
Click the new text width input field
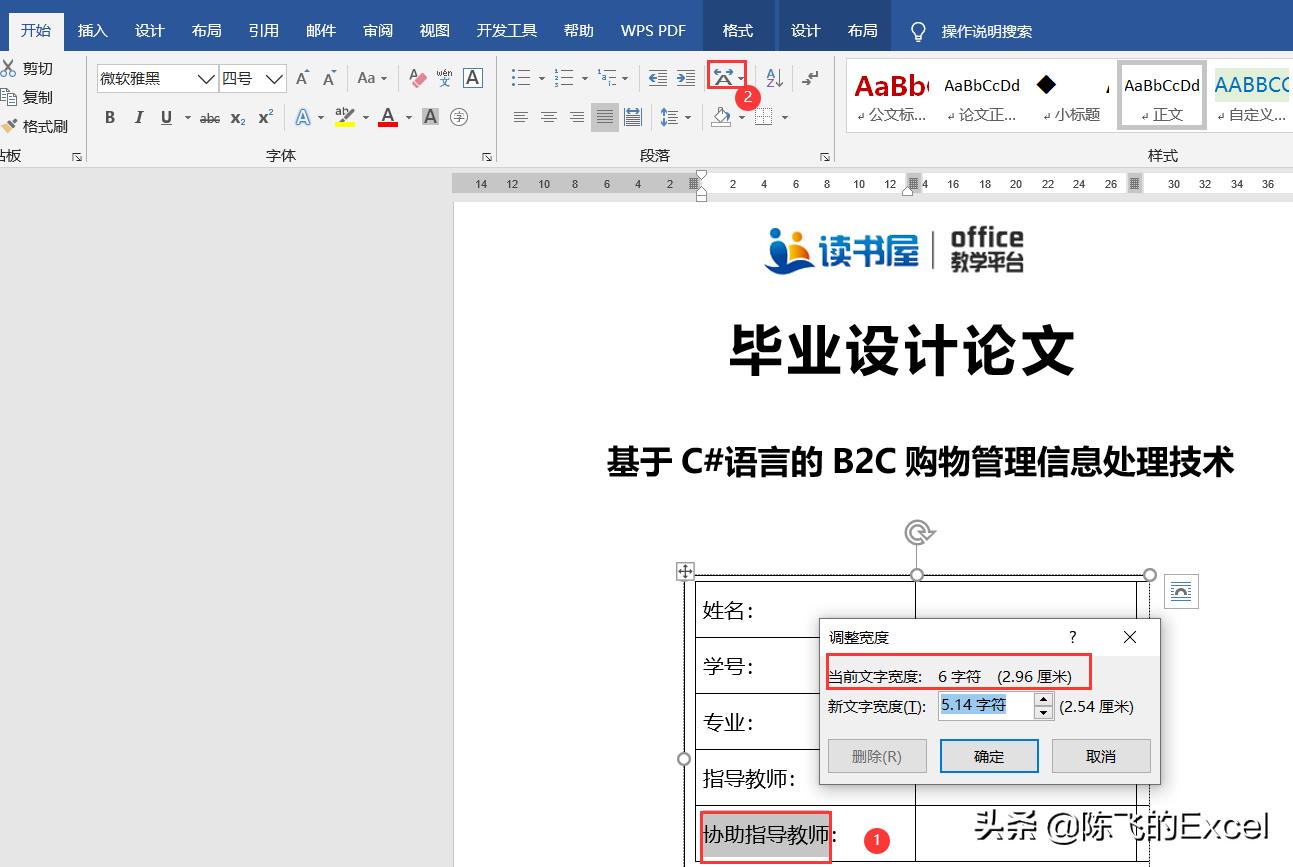tap(972, 706)
